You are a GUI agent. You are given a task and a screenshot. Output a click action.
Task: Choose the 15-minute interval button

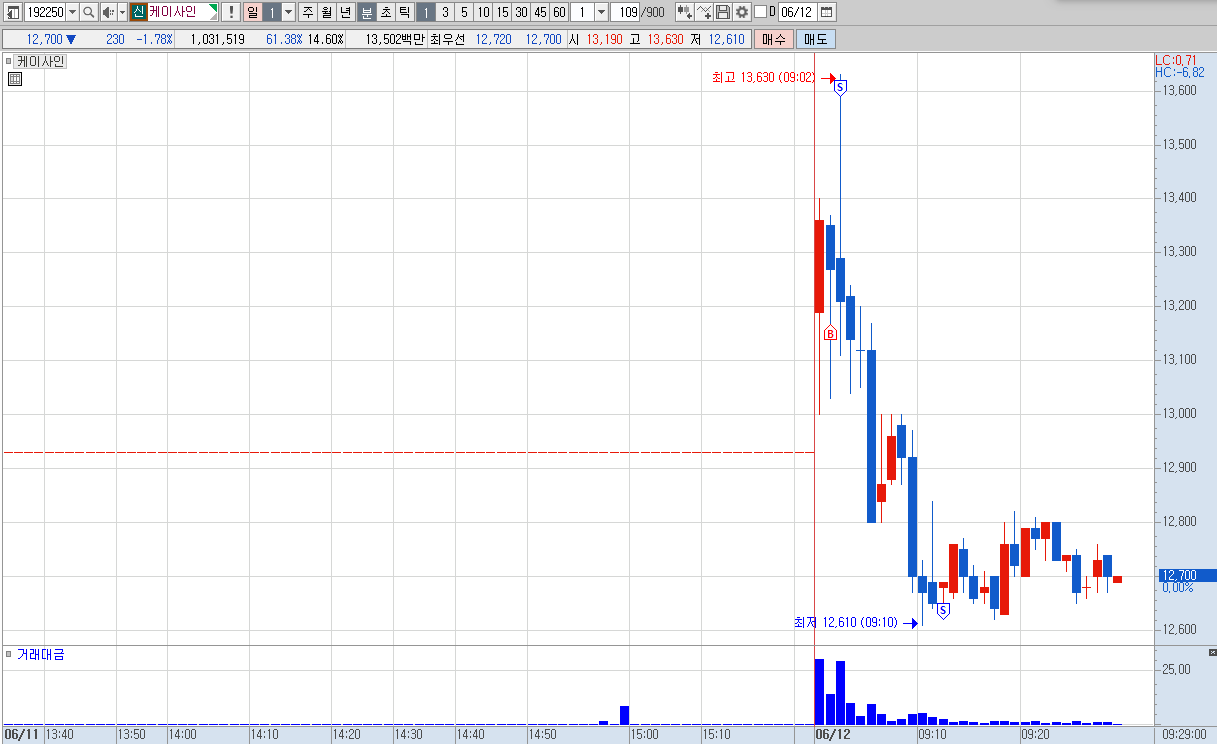point(502,12)
